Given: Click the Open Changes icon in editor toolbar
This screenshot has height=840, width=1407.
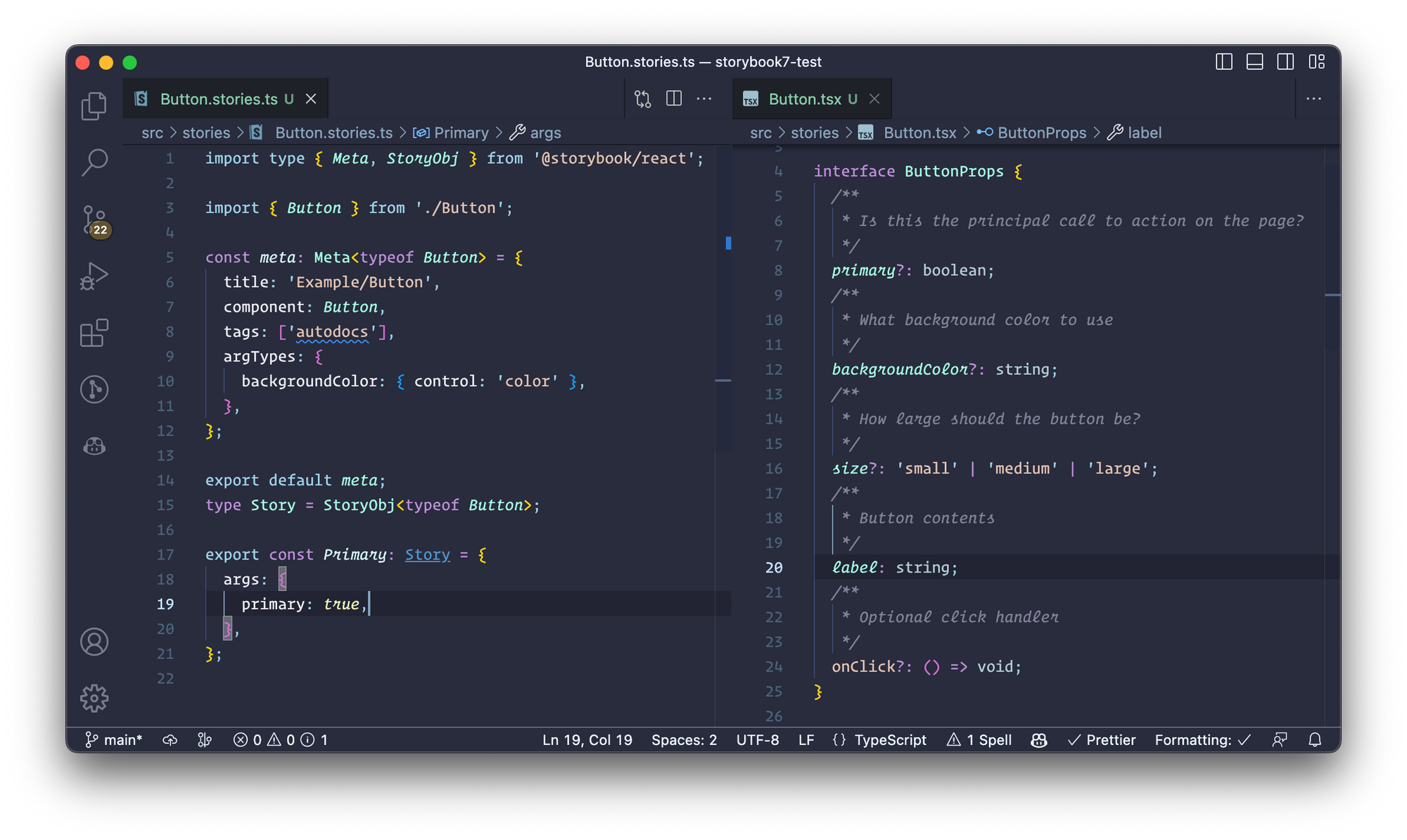Looking at the screenshot, I should tap(642, 99).
